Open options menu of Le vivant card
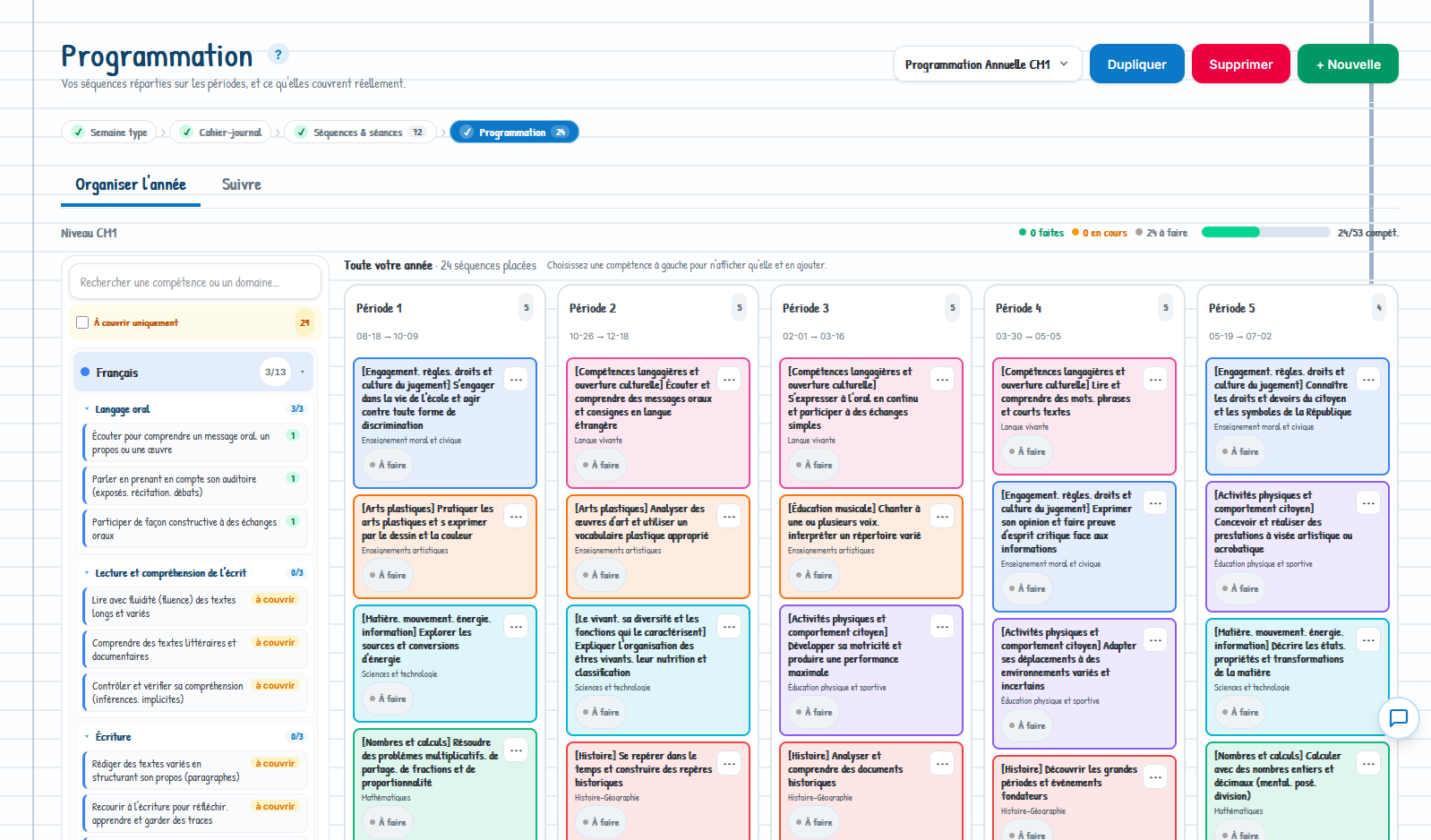 click(x=730, y=627)
